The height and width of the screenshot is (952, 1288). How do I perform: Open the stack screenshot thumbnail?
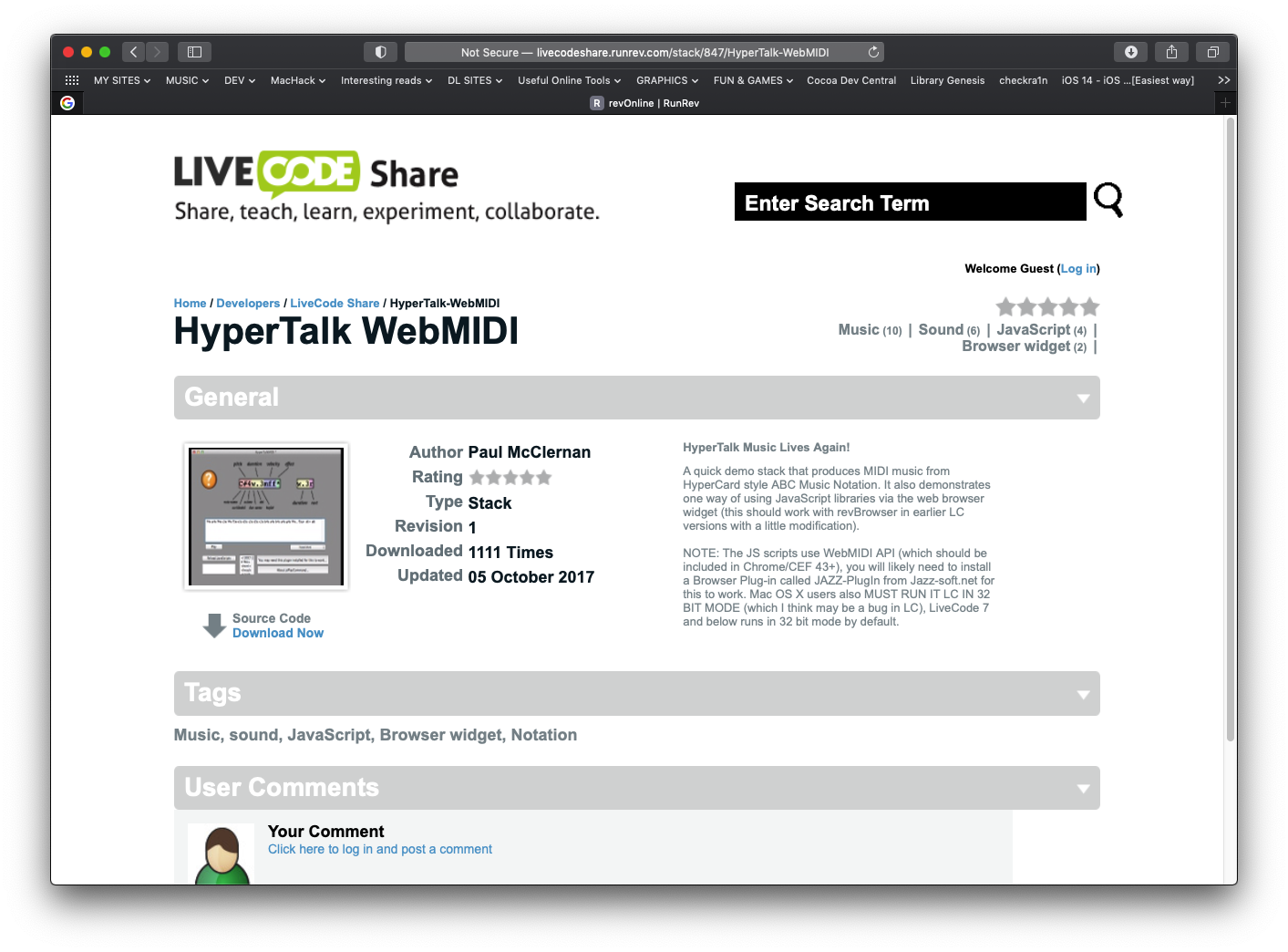266,516
